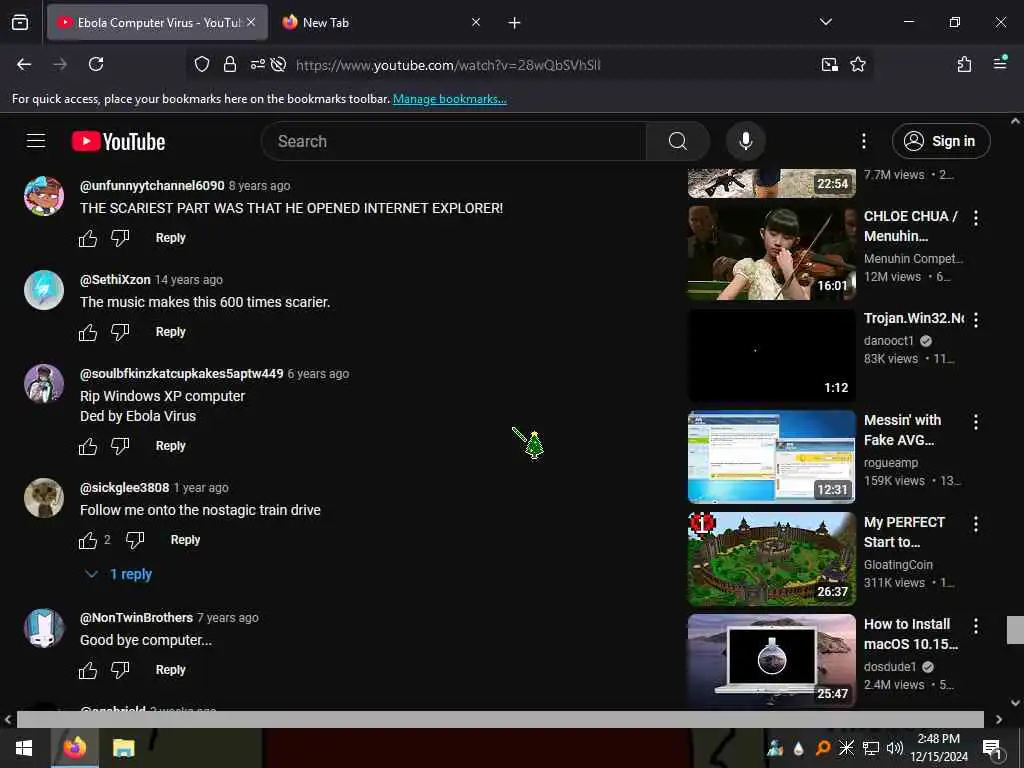Reply to @unfunnyytchannel6090's comment
Viewport: 1024px width, 768px height.
(x=170, y=238)
